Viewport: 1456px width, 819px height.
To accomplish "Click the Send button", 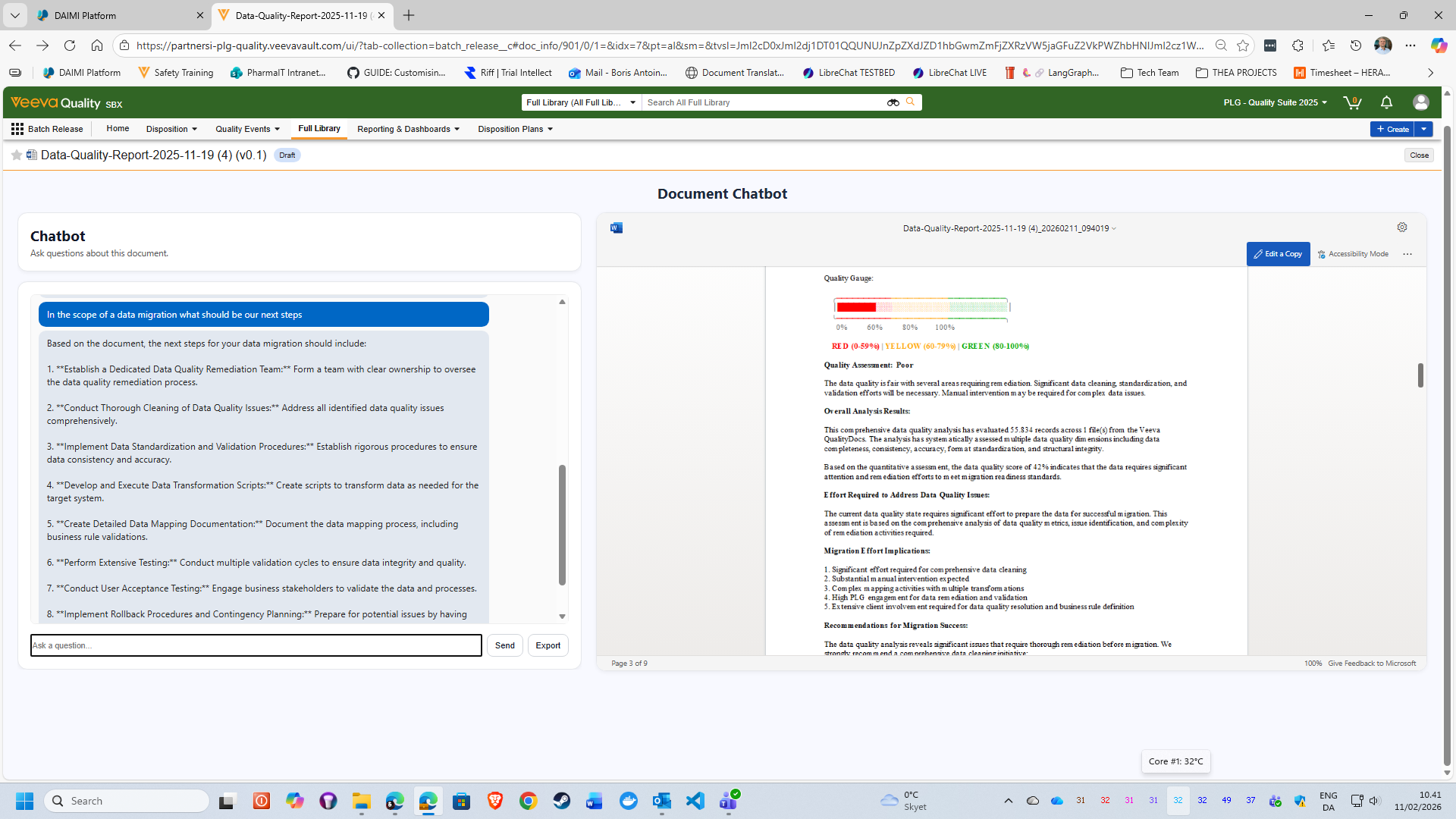I will (504, 645).
